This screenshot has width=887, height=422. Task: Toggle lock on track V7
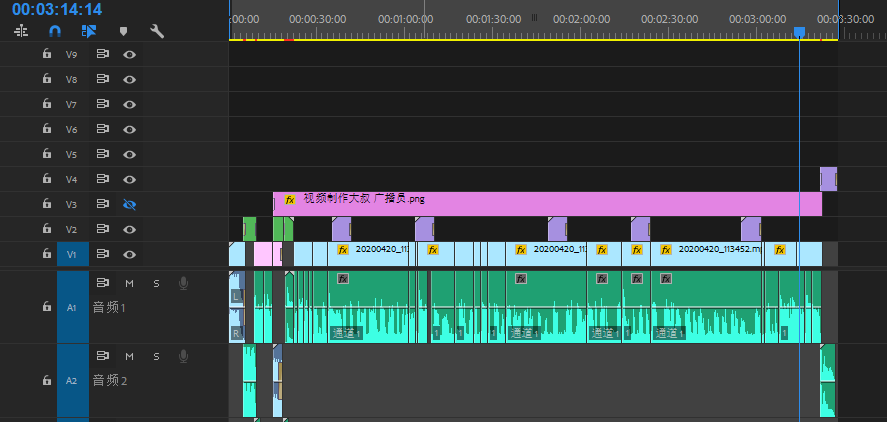47,104
